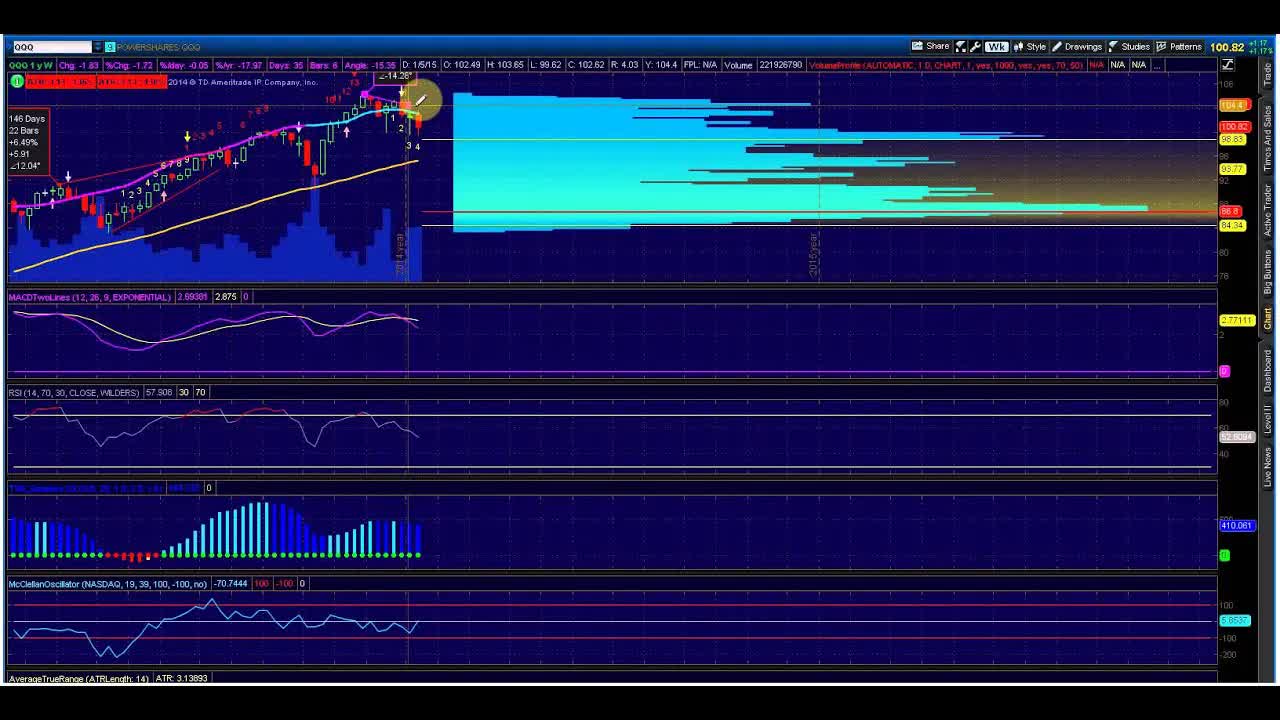Screen dimensions: 1280x720
Task: Click the chart scale icon above price axis
Action: pyautogui.click(x=1228, y=65)
